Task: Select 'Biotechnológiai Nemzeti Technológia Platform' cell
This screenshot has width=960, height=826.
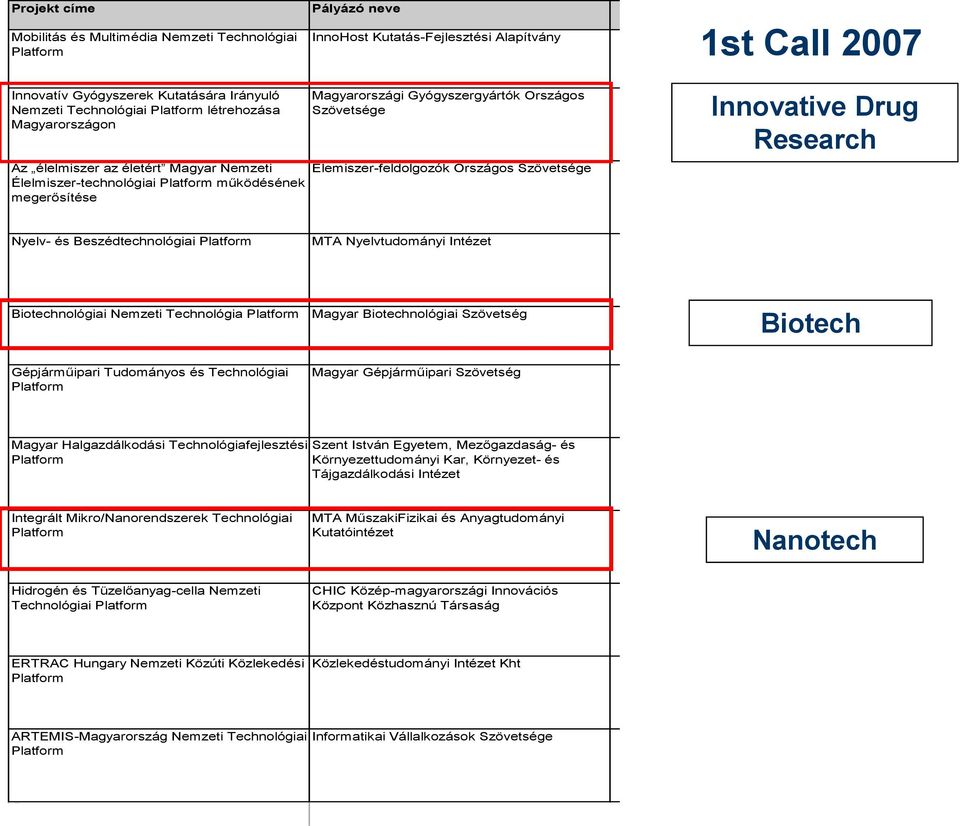Action: [159, 335]
